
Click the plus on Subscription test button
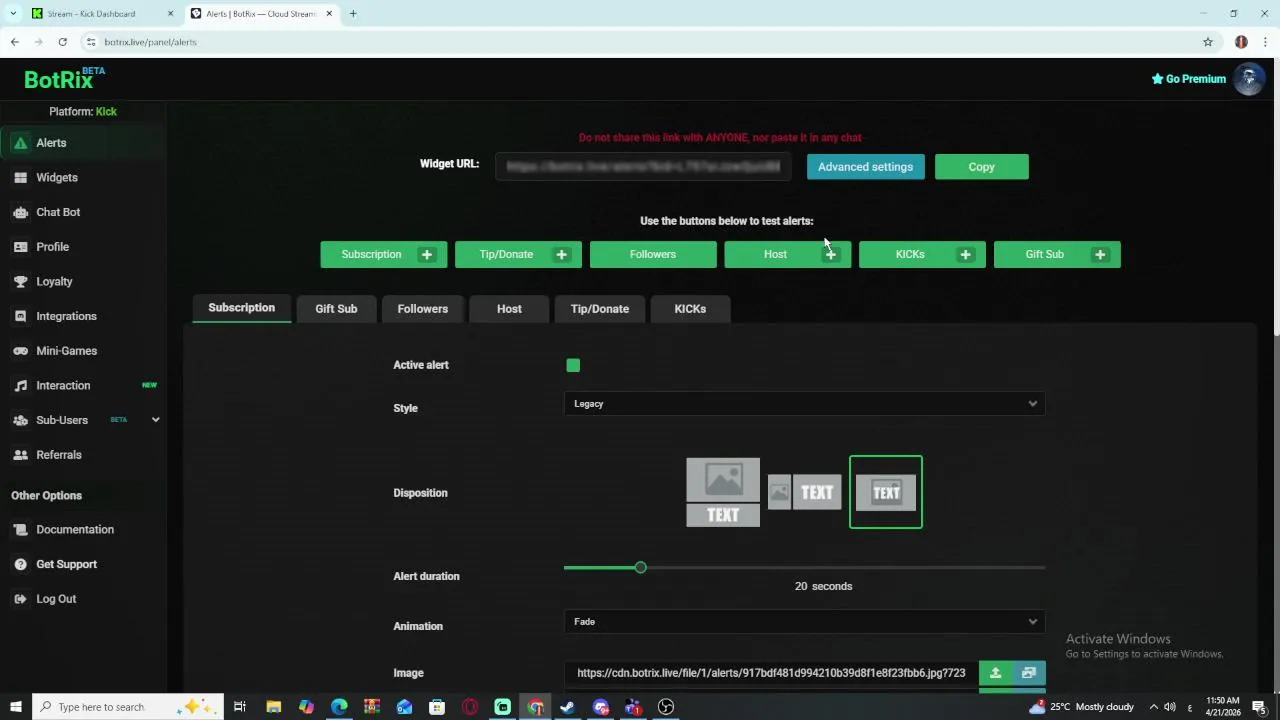pos(427,255)
